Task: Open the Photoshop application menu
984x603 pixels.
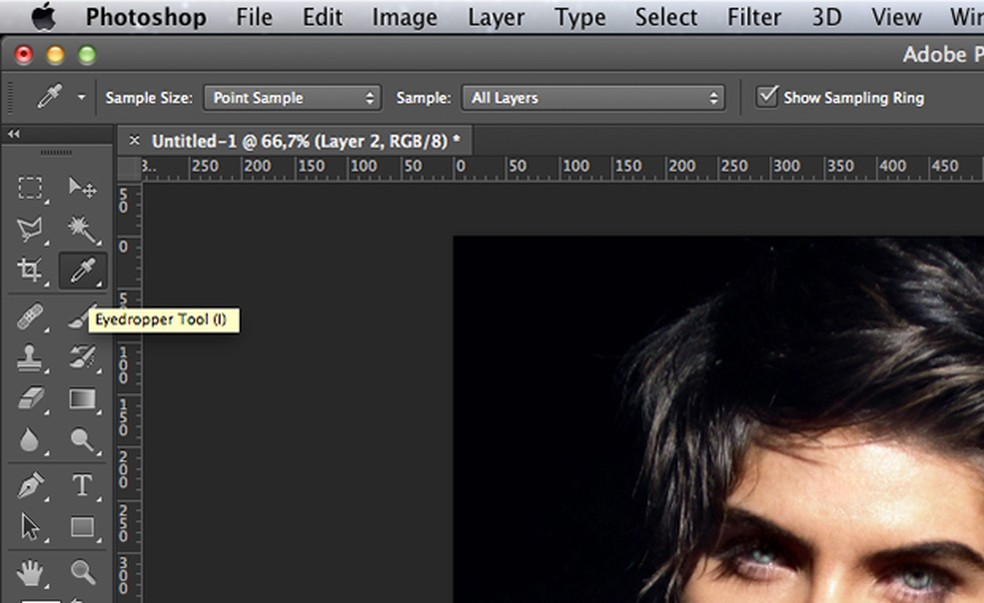Action: pos(146,17)
